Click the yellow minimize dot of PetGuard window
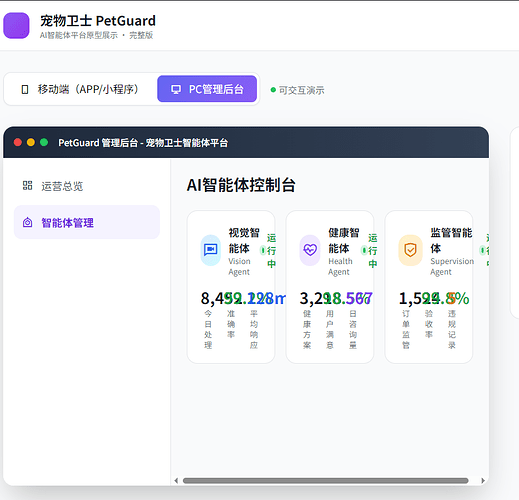Image resolution: width=519 pixels, height=500 pixels. click(31, 142)
